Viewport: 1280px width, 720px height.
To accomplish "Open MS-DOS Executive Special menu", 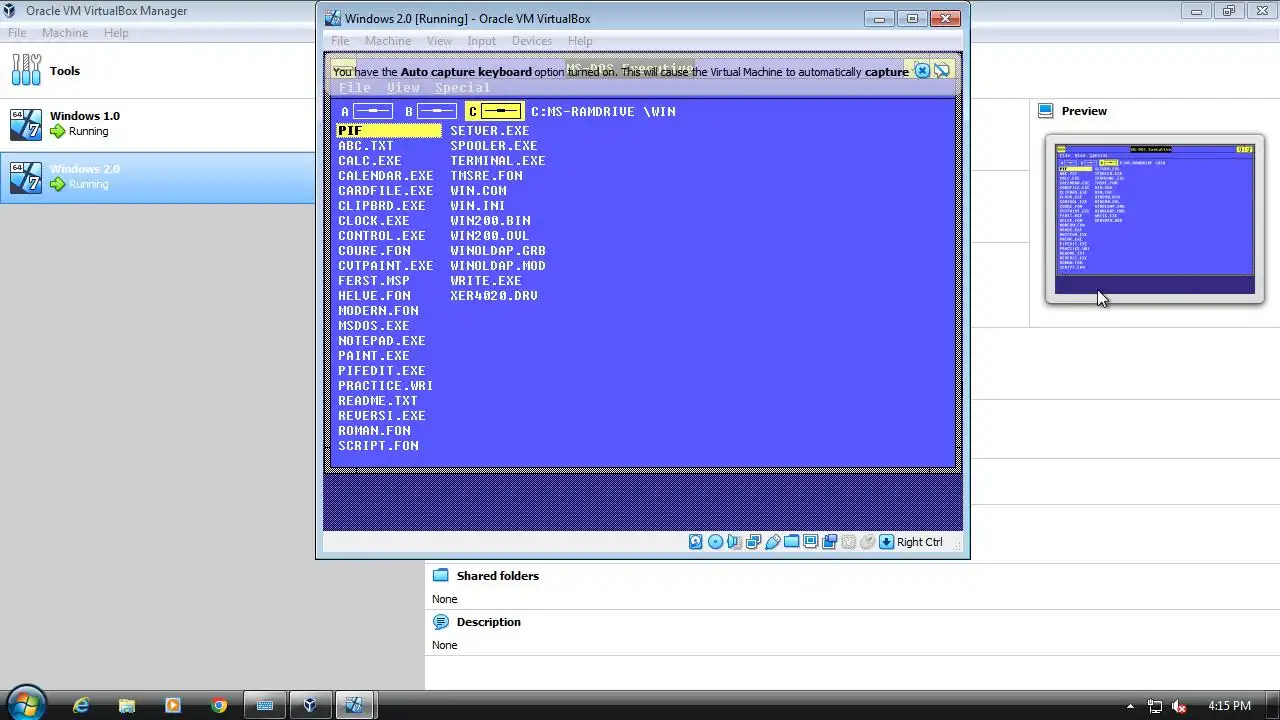I will 462,88.
